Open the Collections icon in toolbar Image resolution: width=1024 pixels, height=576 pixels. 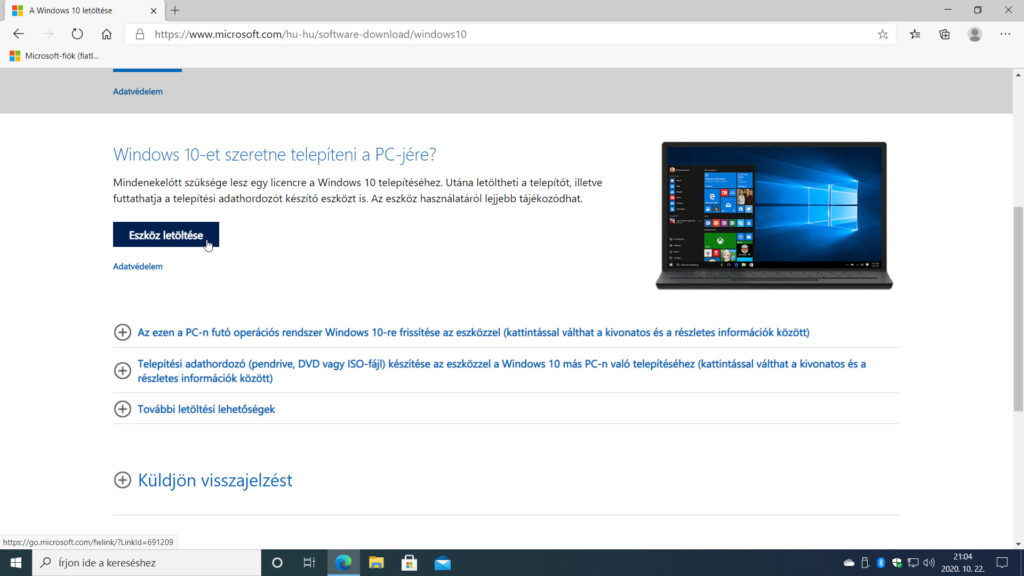[x=944, y=34]
